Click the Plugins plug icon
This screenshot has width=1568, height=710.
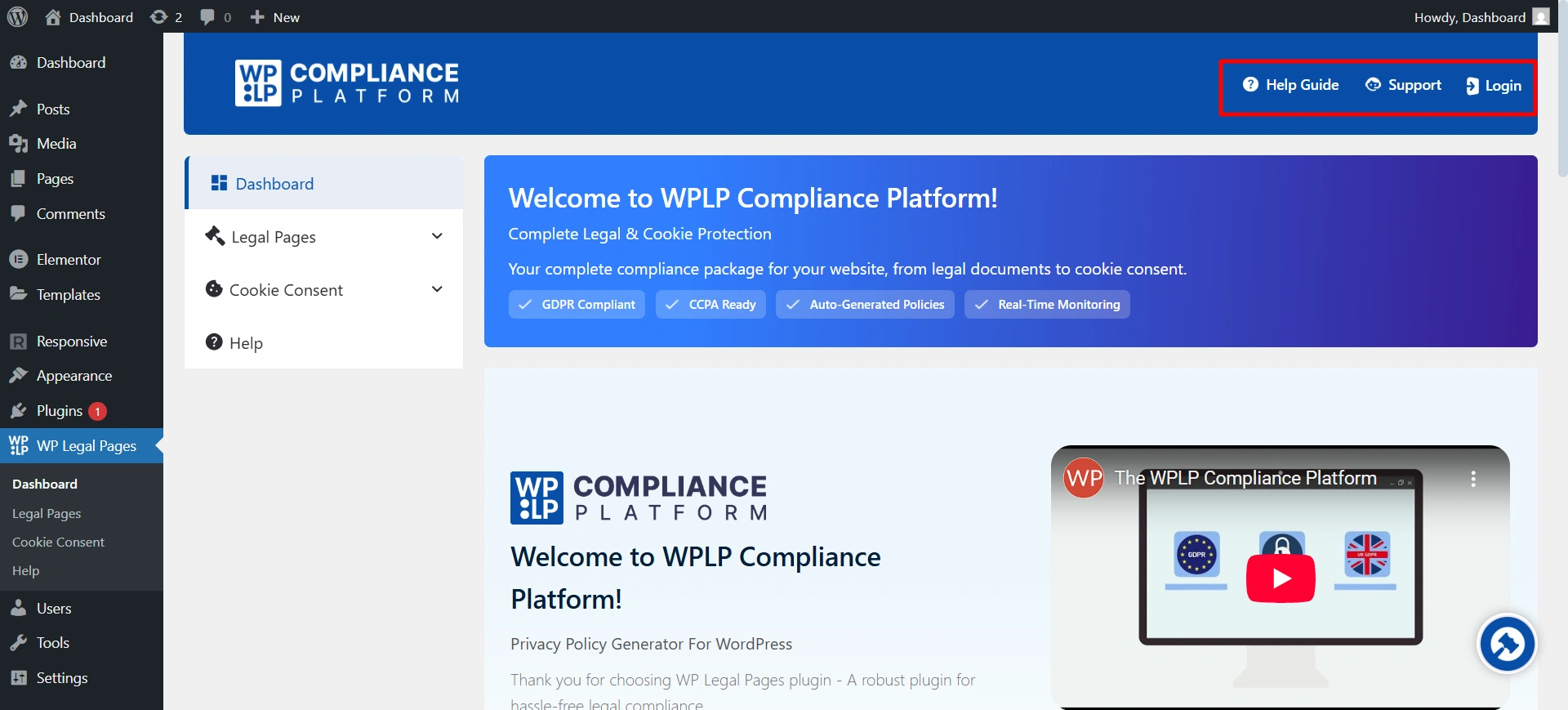18,411
